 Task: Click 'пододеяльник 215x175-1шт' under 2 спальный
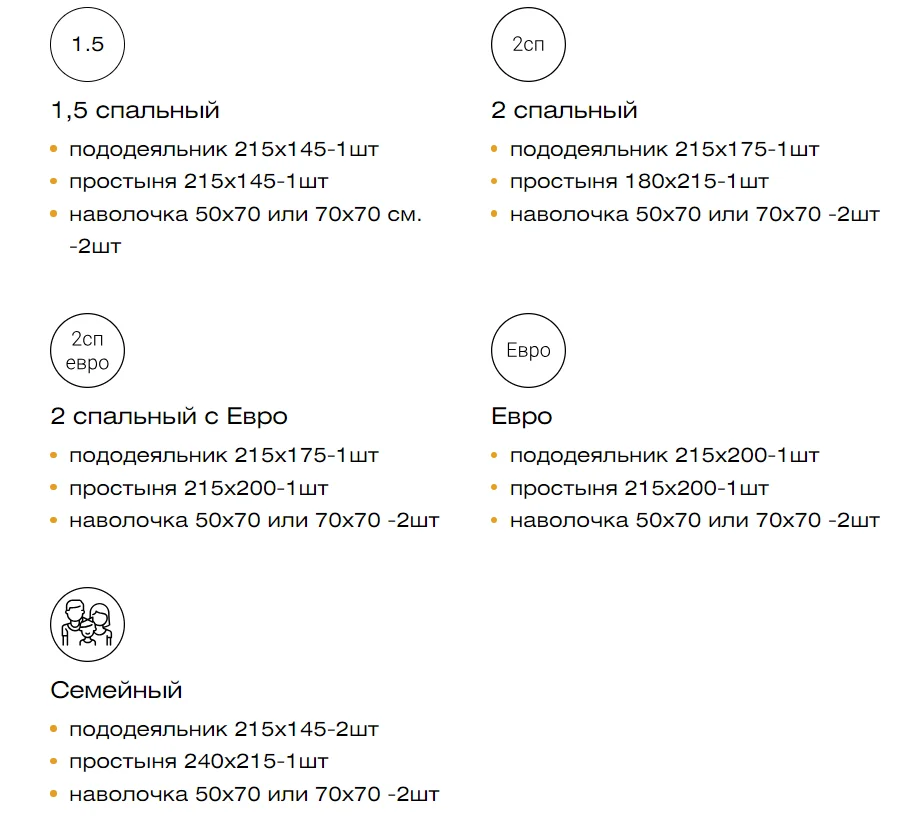click(x=664, y=149)
